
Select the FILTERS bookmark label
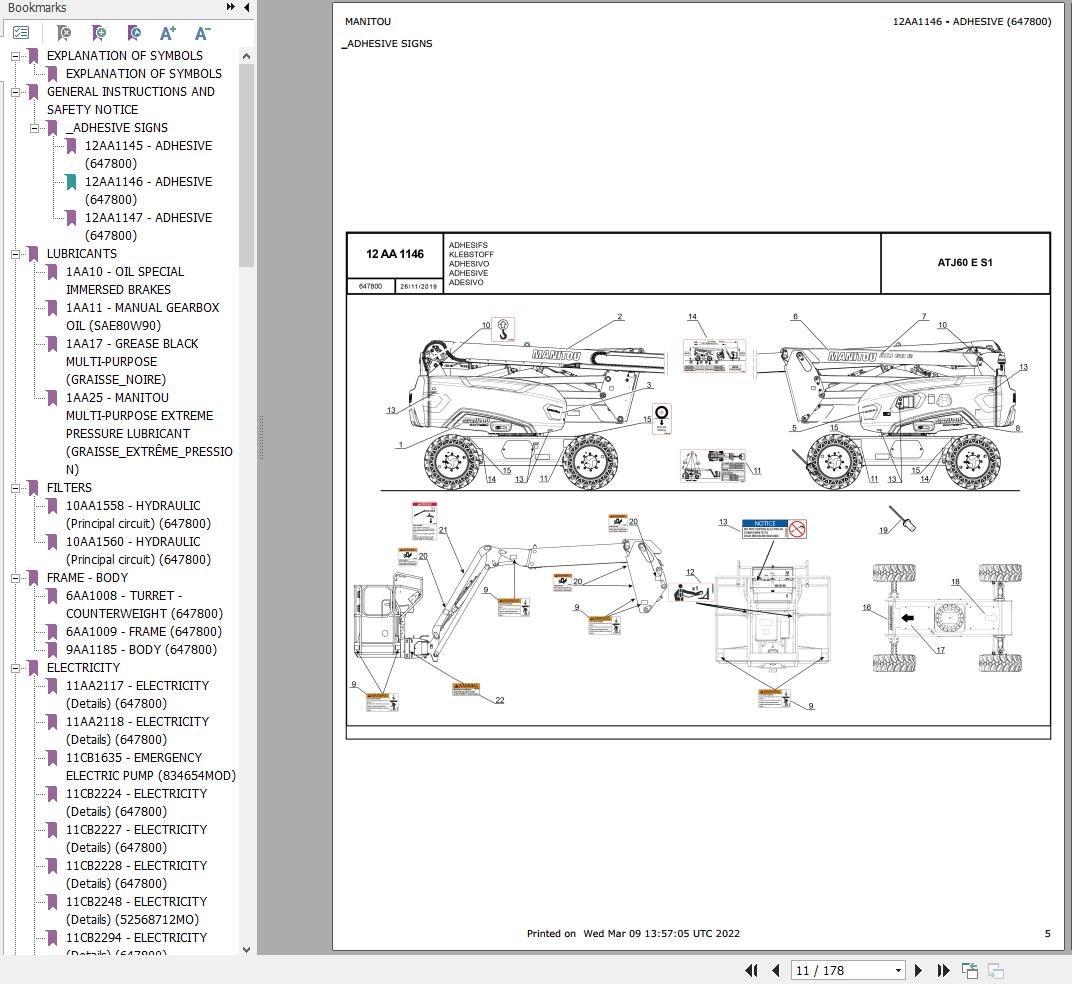(x=69, y=488)
